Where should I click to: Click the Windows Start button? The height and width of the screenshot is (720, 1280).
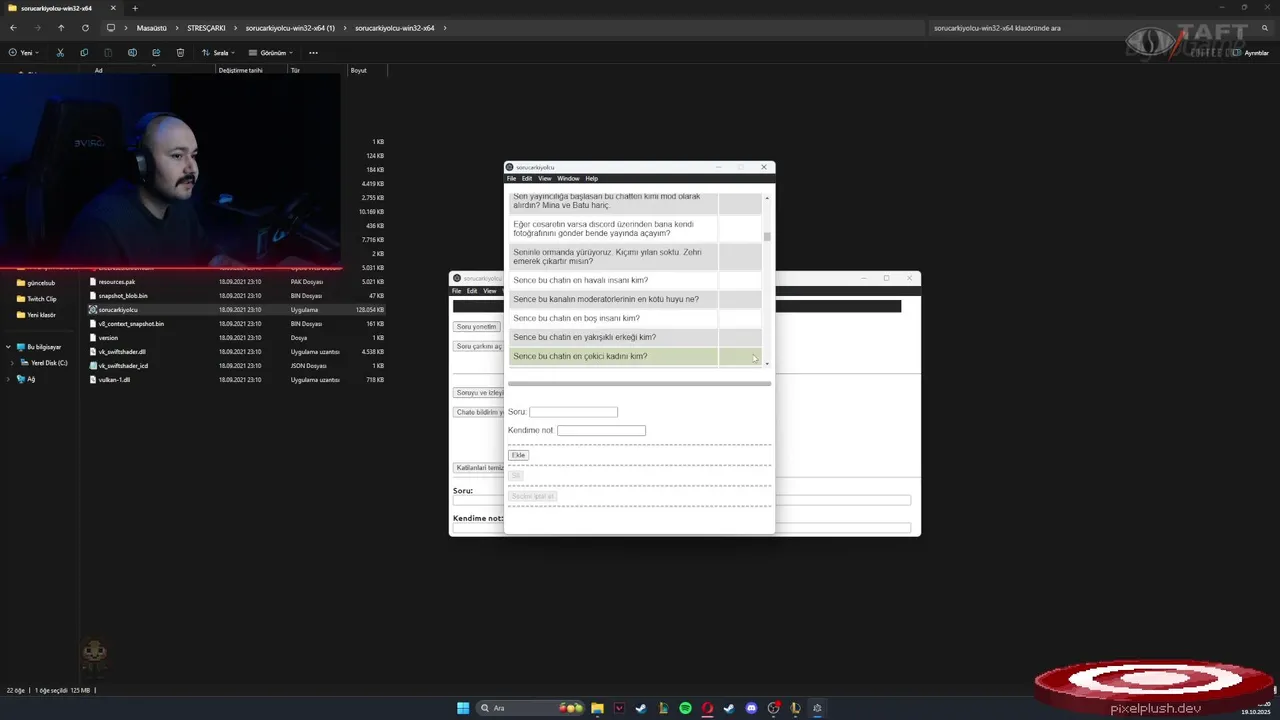coord(463,708)
